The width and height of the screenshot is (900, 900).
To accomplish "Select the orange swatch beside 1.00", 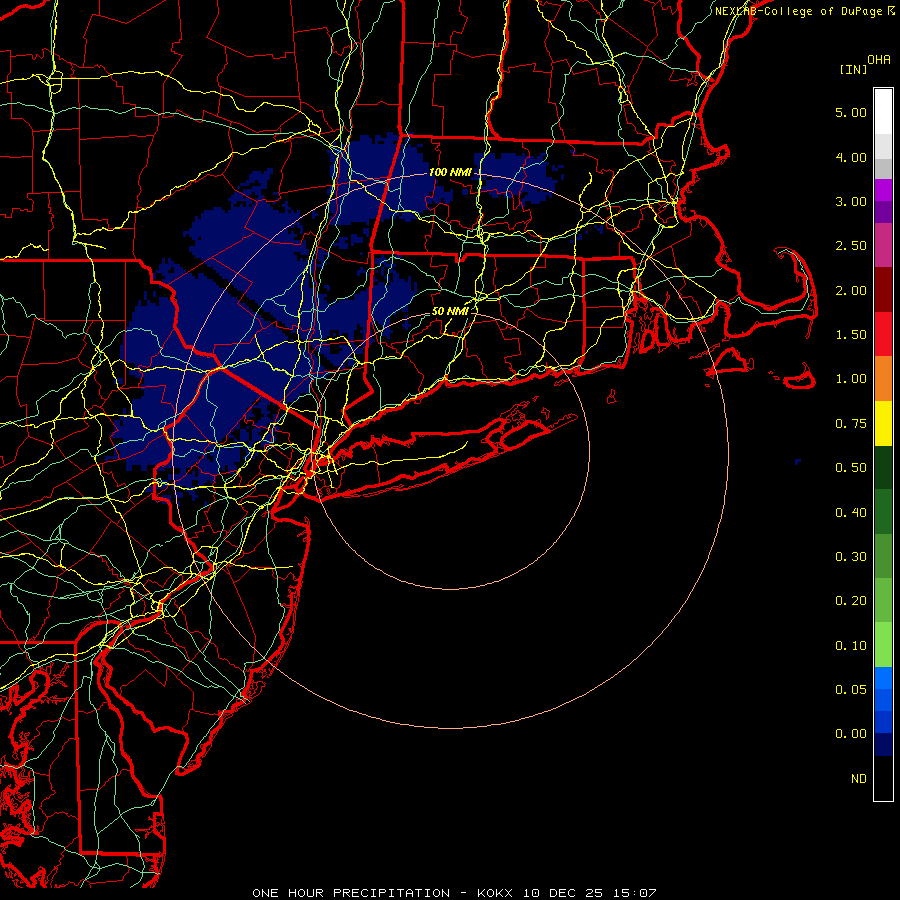I will pos(883,378).
